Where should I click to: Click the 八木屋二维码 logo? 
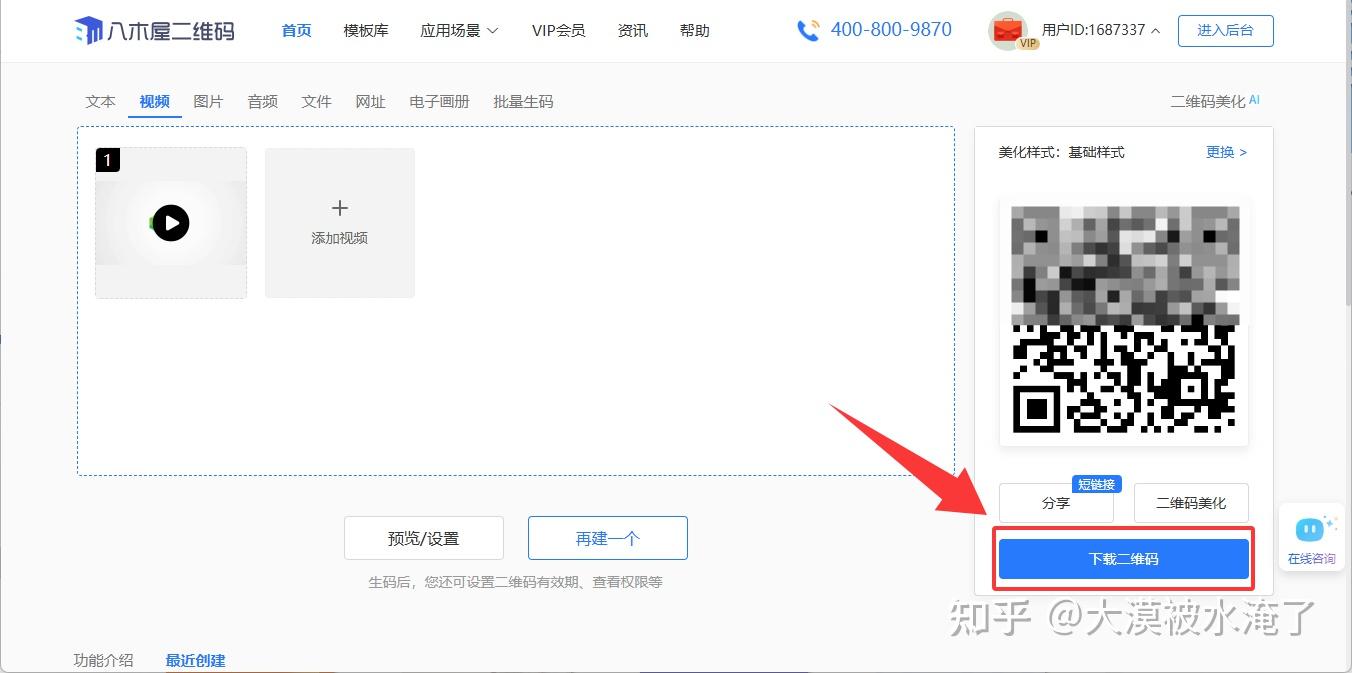(x=155, y=31)
